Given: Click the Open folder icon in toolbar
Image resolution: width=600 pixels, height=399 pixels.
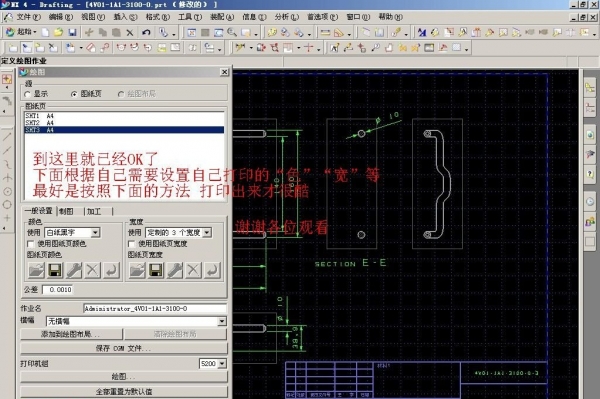Looking at the screenshot, I should click(x=59, y=33).
